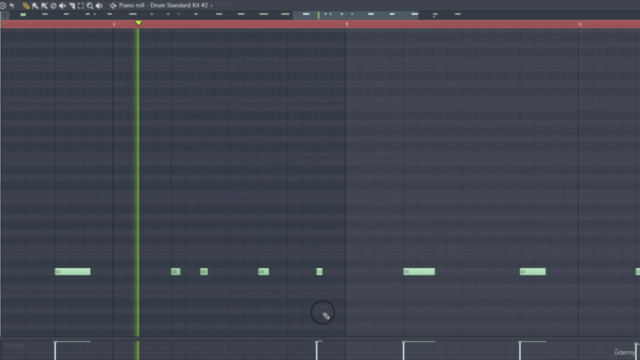640x360 pixels.
Task: Select the Slice tool
Action: [x=72, y=6]
